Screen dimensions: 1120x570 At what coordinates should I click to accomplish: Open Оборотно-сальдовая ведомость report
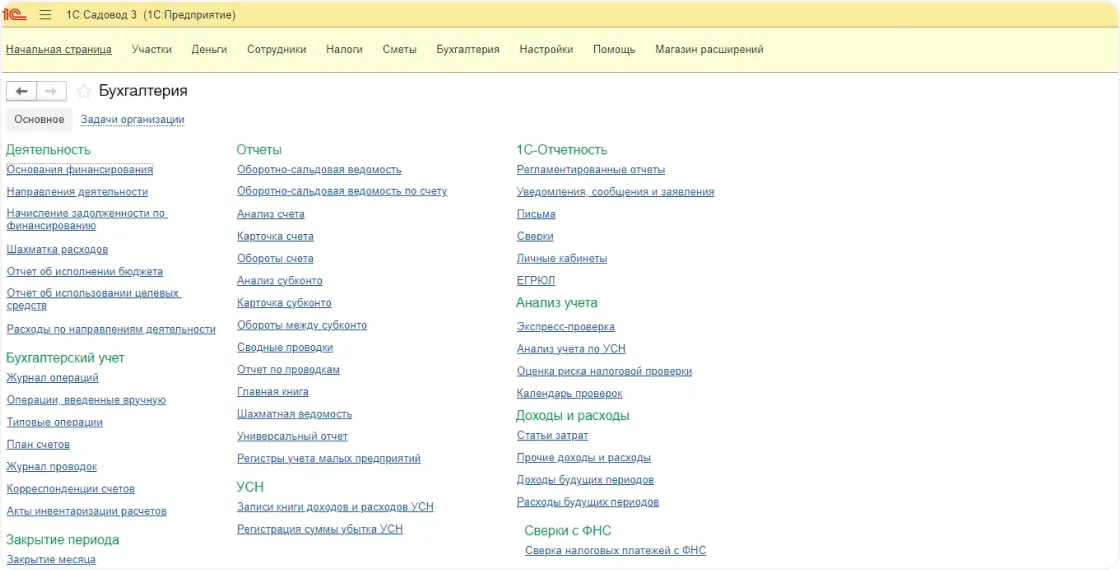click(319, 170)
